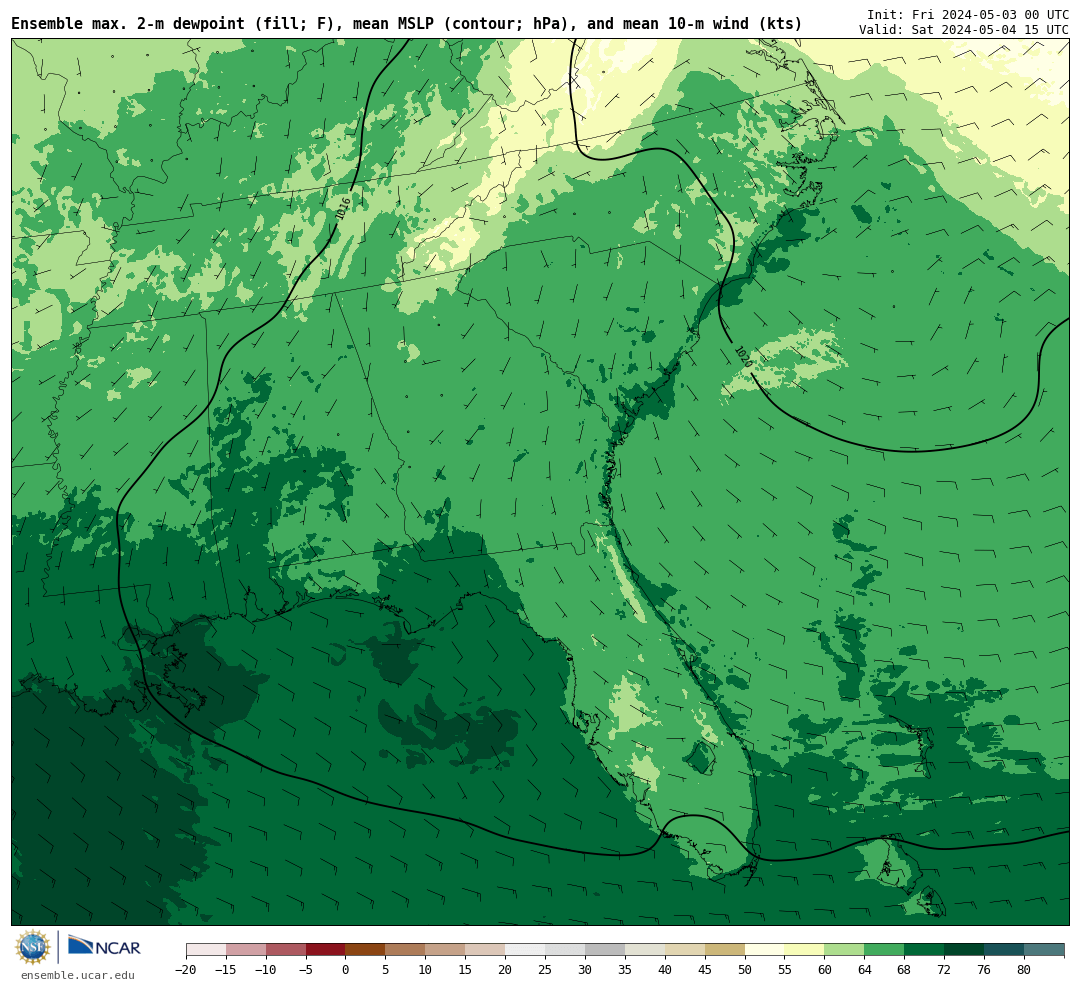Click the Init date text
Screen dimensions: 1080x988
click(968, 14)
